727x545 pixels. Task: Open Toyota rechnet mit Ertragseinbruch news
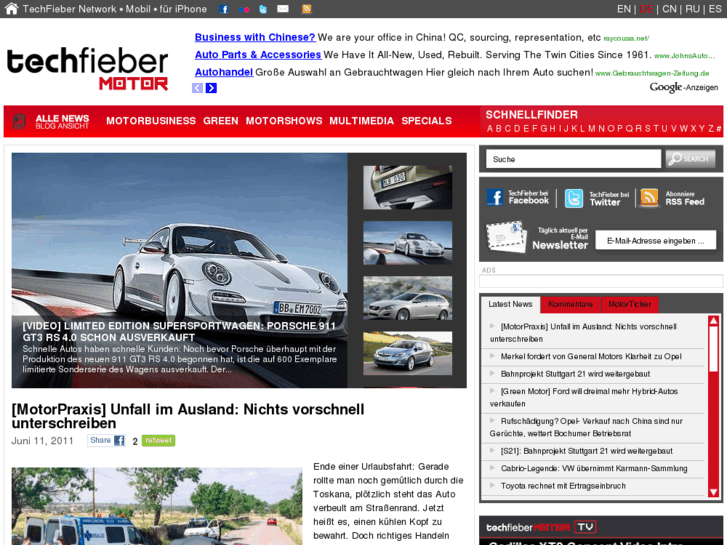pyautogui.click(x=563, y=486)
